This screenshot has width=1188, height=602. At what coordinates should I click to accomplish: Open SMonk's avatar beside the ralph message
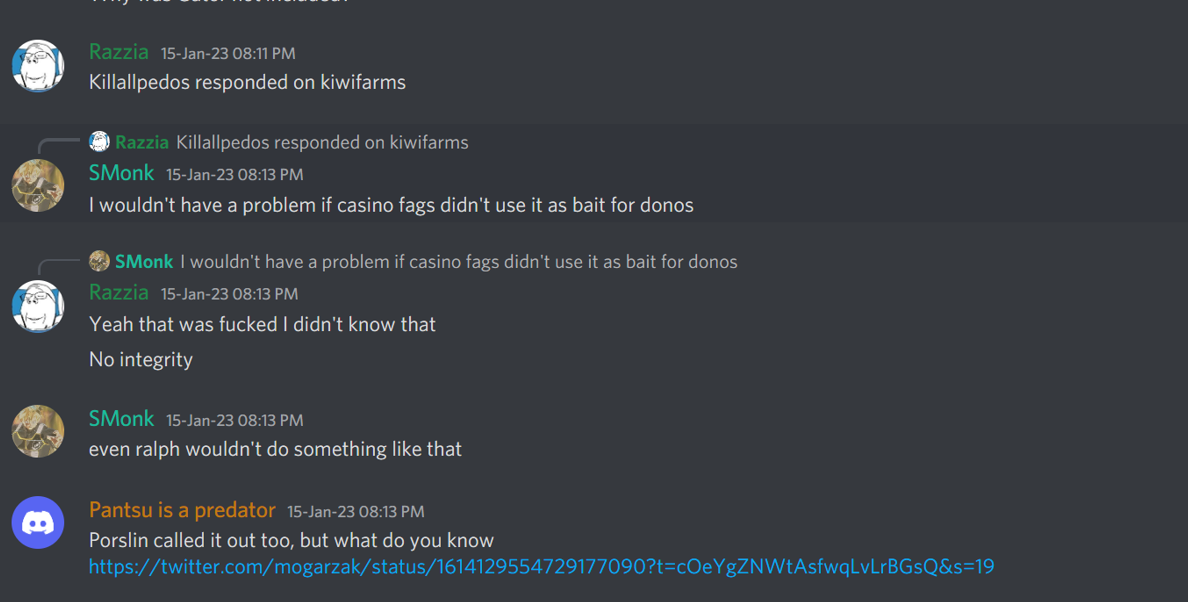point(38,431)
